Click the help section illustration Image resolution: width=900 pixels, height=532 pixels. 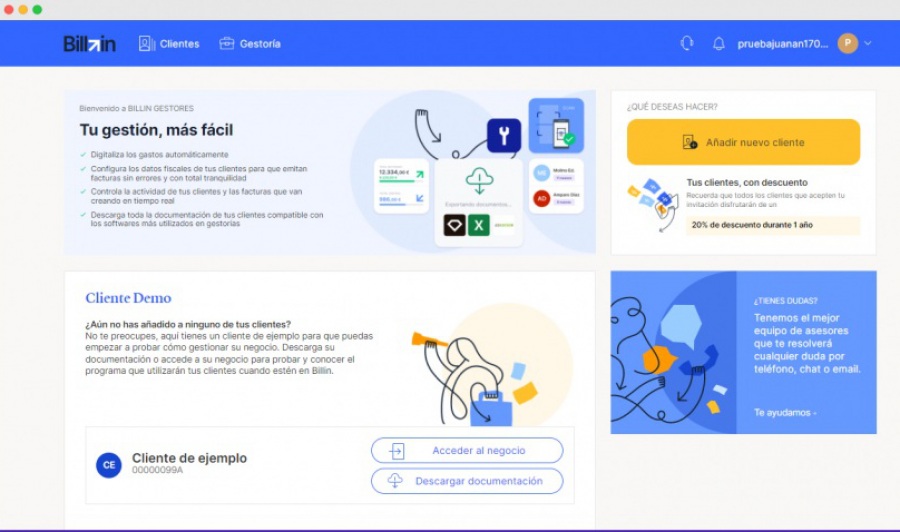click(673, 352)
